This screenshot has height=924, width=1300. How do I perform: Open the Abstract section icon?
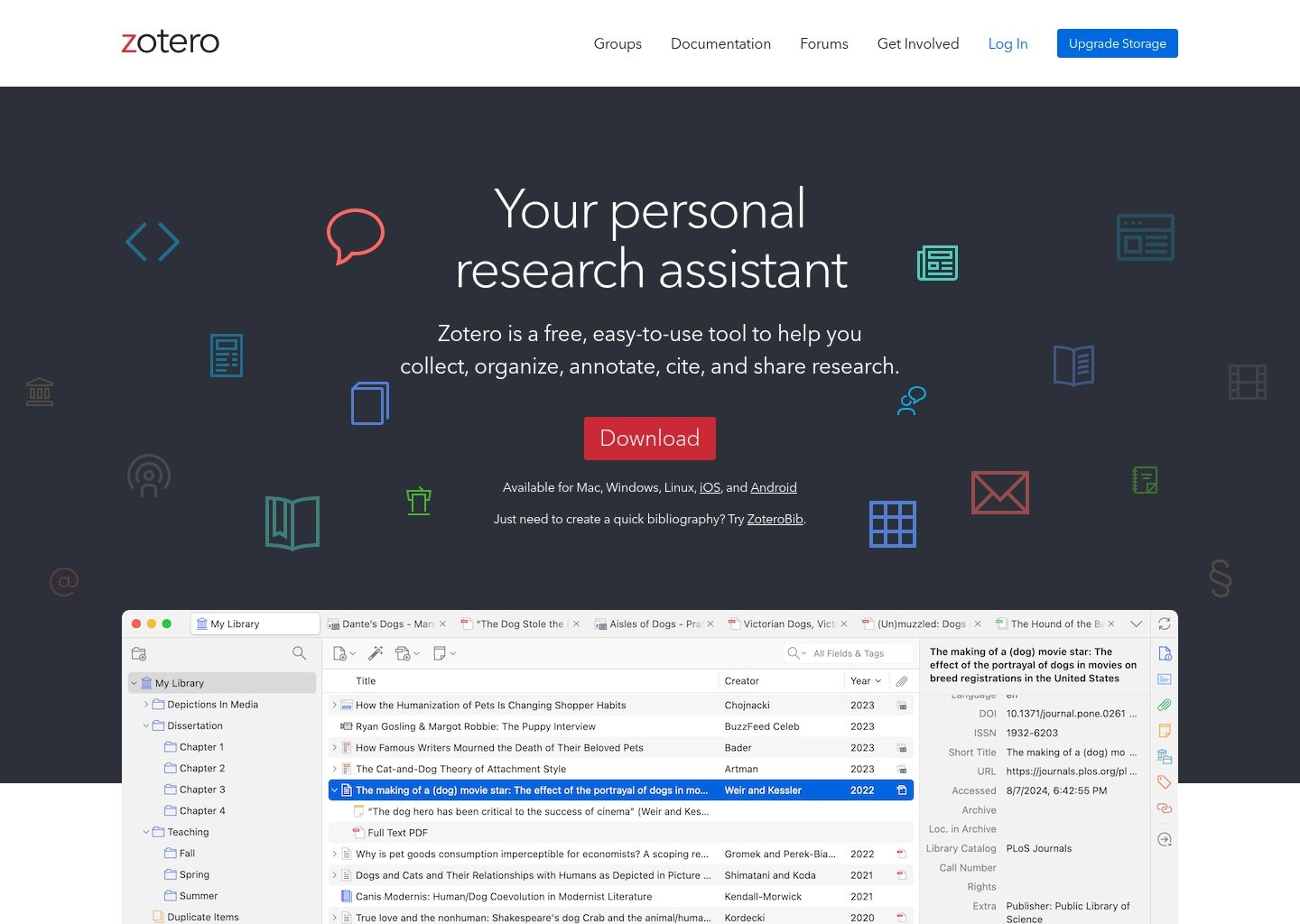point(1165,679)
